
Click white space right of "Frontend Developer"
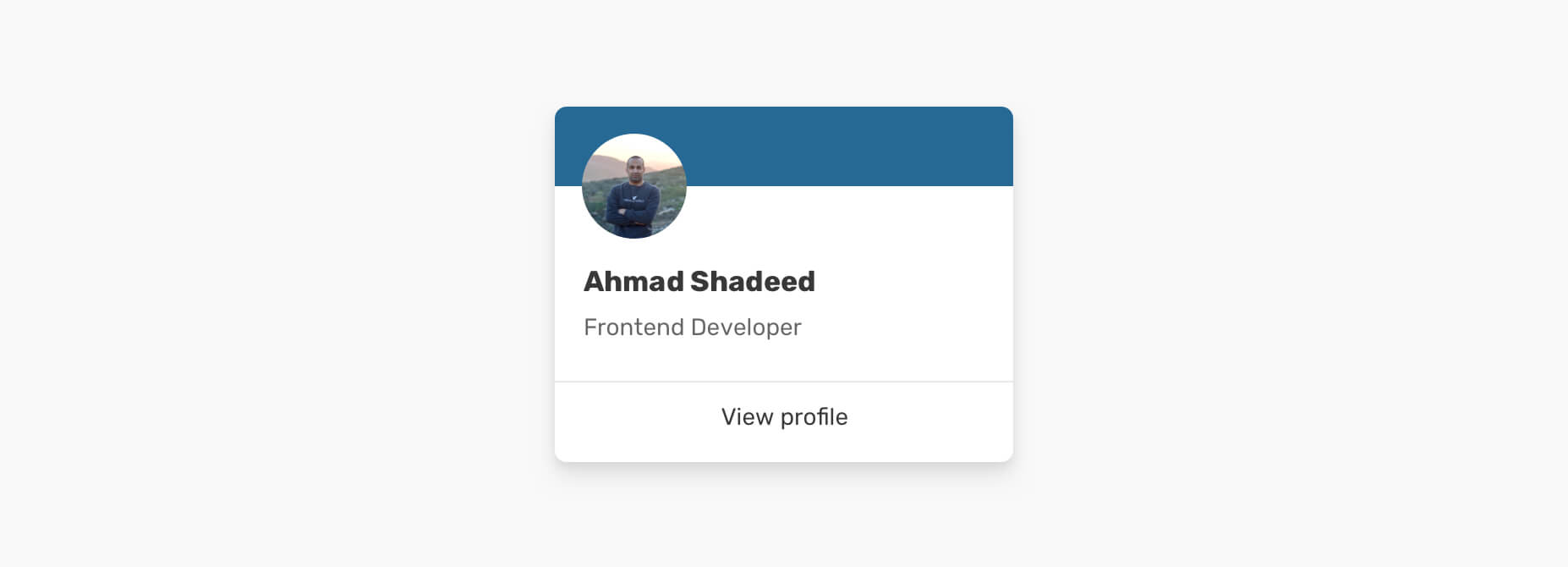coord(905,328)
